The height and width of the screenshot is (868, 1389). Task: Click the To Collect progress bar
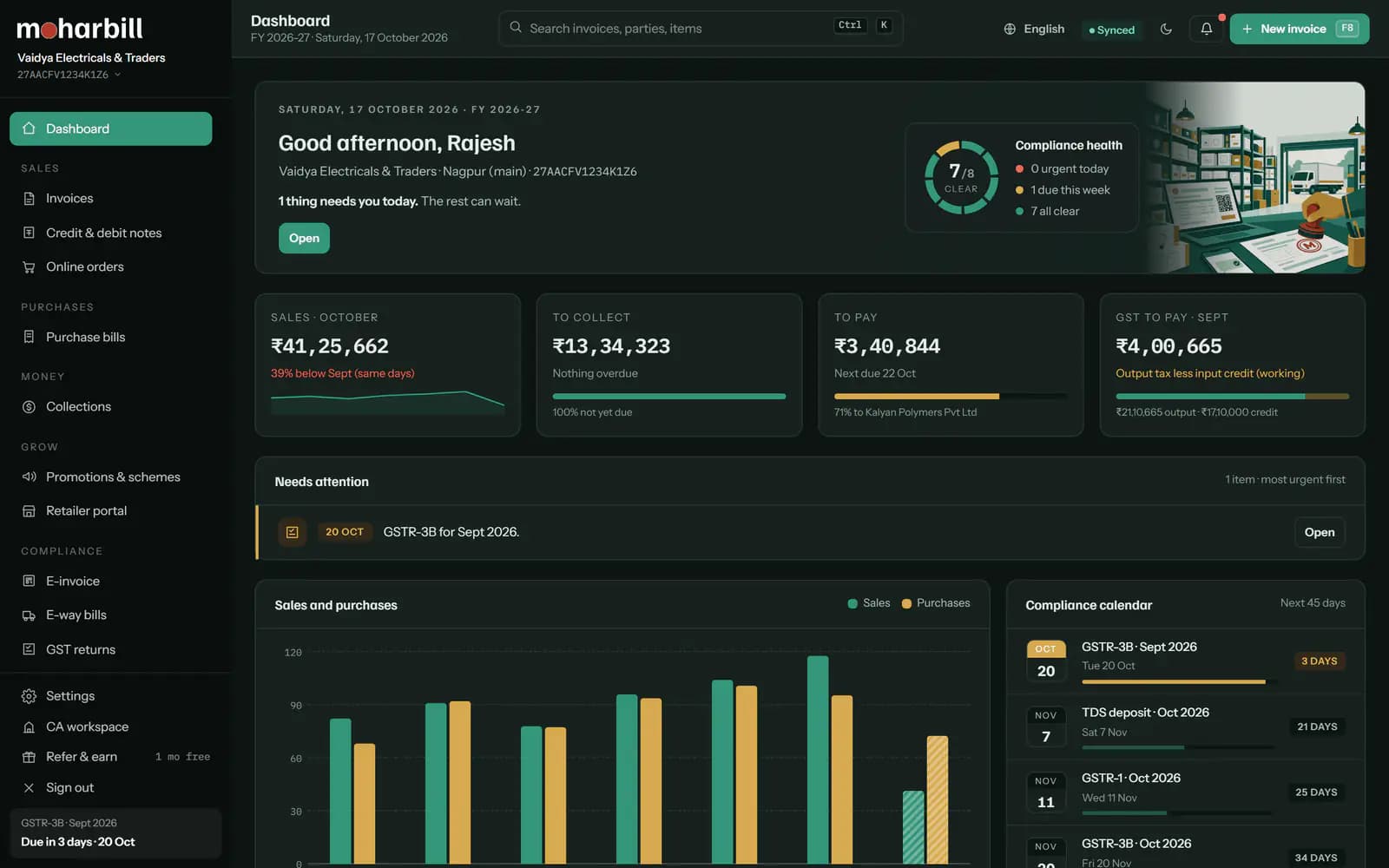point(668,397)
